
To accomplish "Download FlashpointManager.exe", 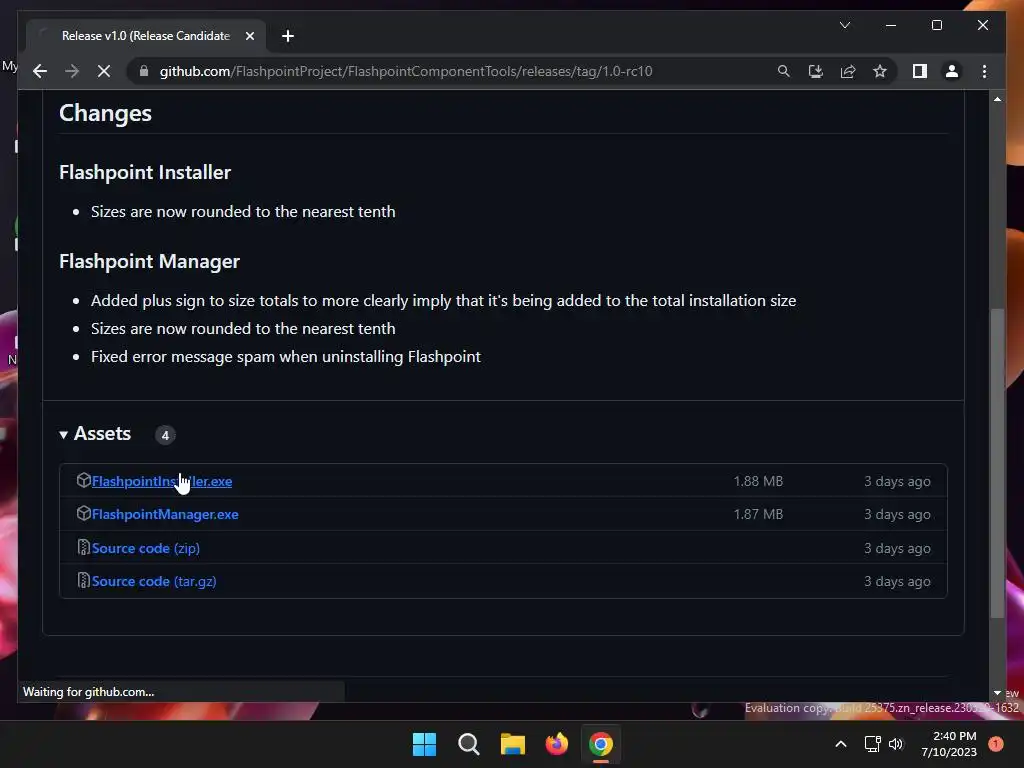I will click(x=165, y=515).
